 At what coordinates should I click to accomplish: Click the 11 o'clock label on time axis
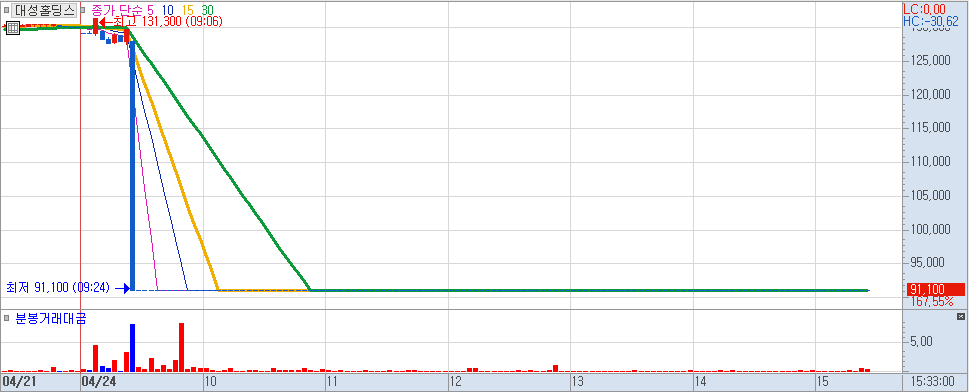332,381
